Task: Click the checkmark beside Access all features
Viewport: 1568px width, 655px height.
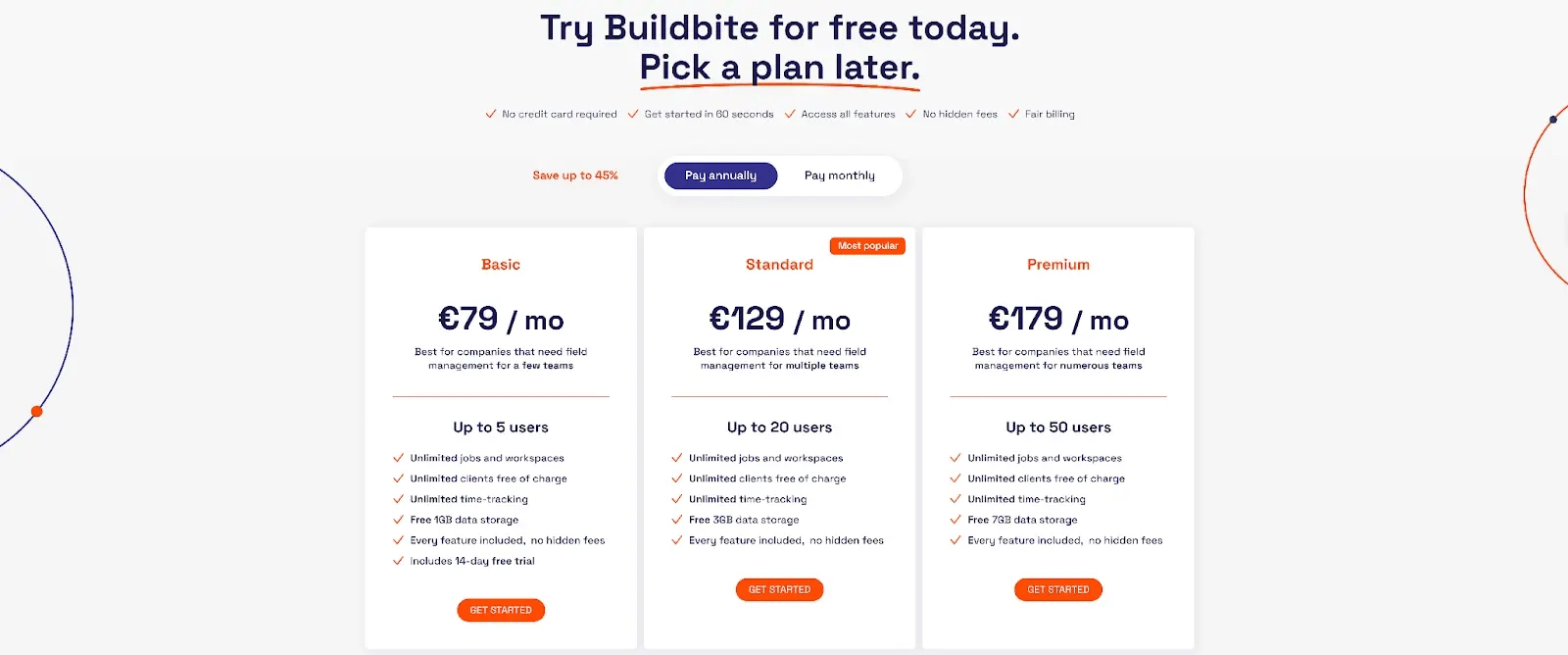Action: tap(790, 114)
